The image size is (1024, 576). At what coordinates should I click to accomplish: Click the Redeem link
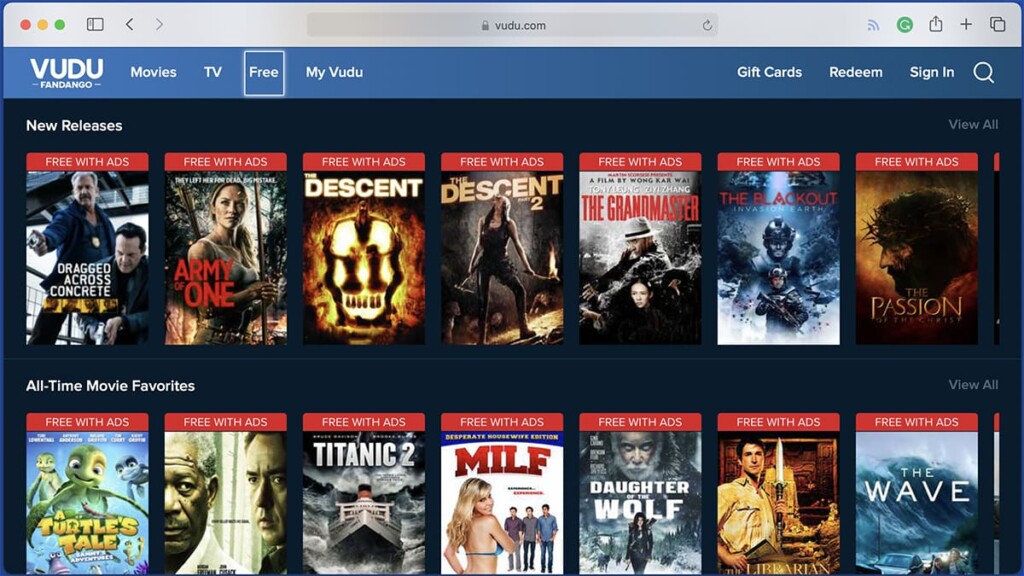(x=856, y=72)
